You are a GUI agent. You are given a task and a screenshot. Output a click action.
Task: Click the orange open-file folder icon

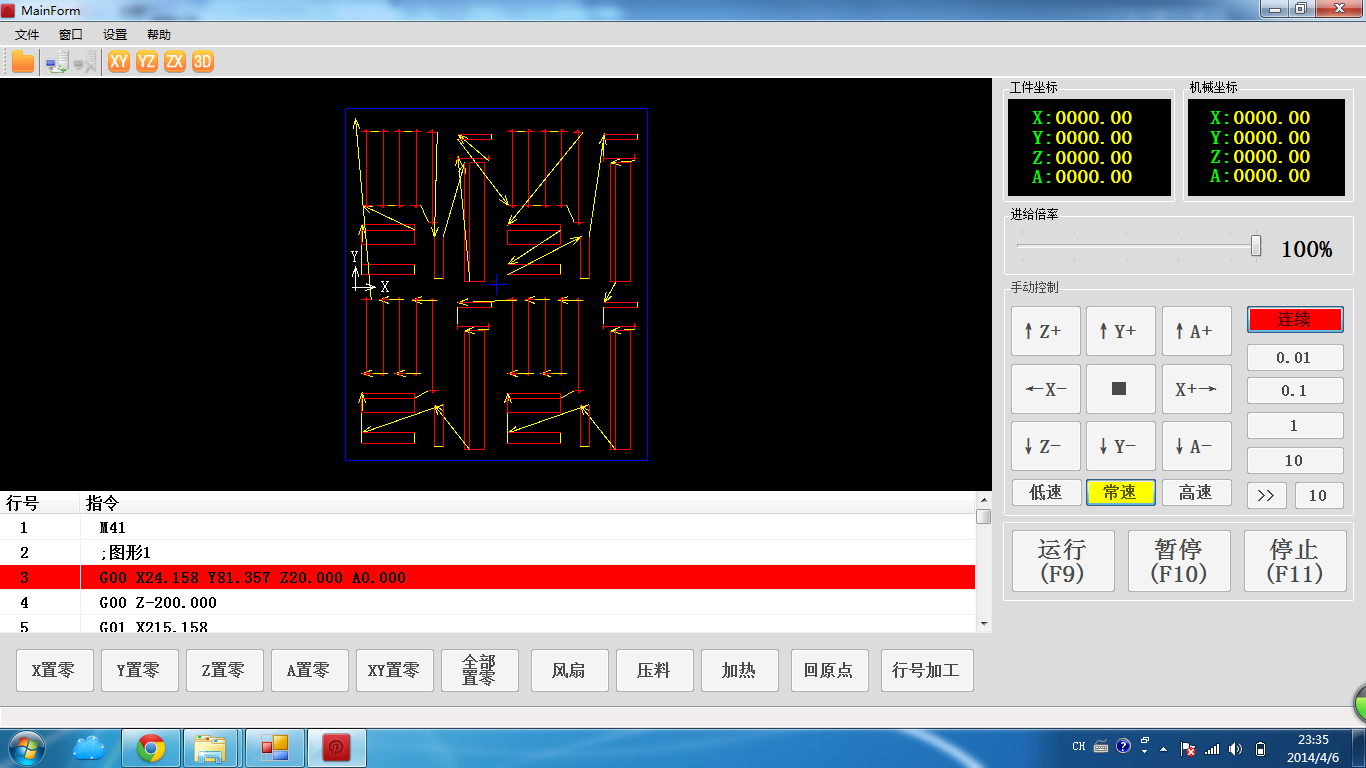pos(22,62)
